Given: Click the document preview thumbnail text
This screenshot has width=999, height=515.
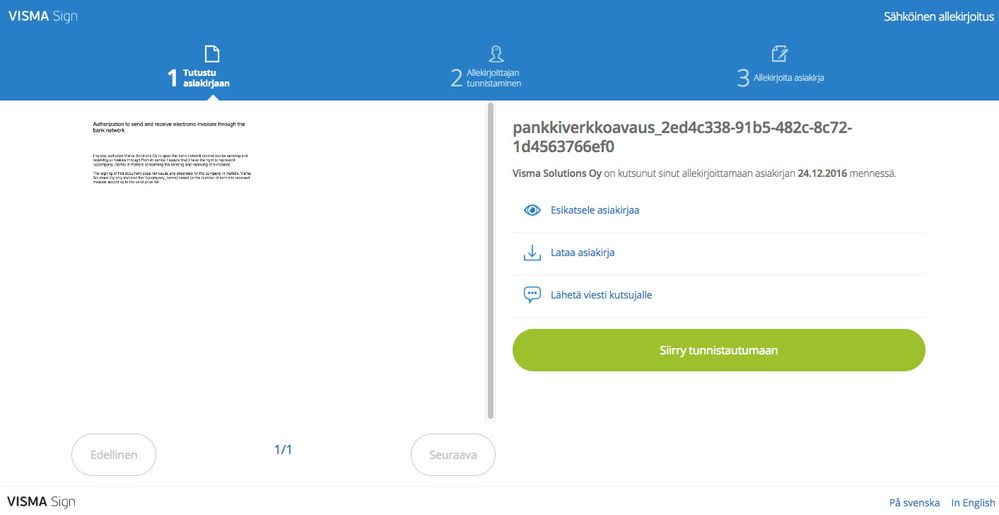Looking at the screenshot, I should pos(170,153).
